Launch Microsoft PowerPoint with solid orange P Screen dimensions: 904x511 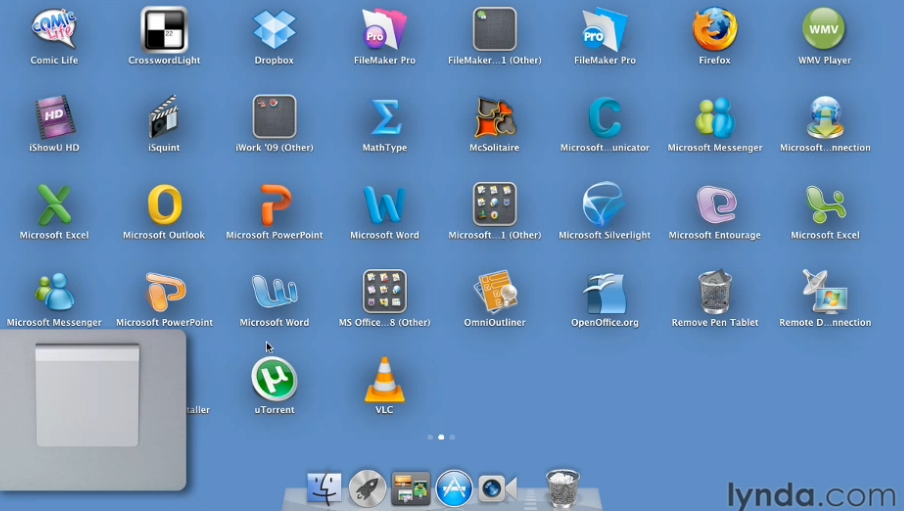click(x=275, y=205)
